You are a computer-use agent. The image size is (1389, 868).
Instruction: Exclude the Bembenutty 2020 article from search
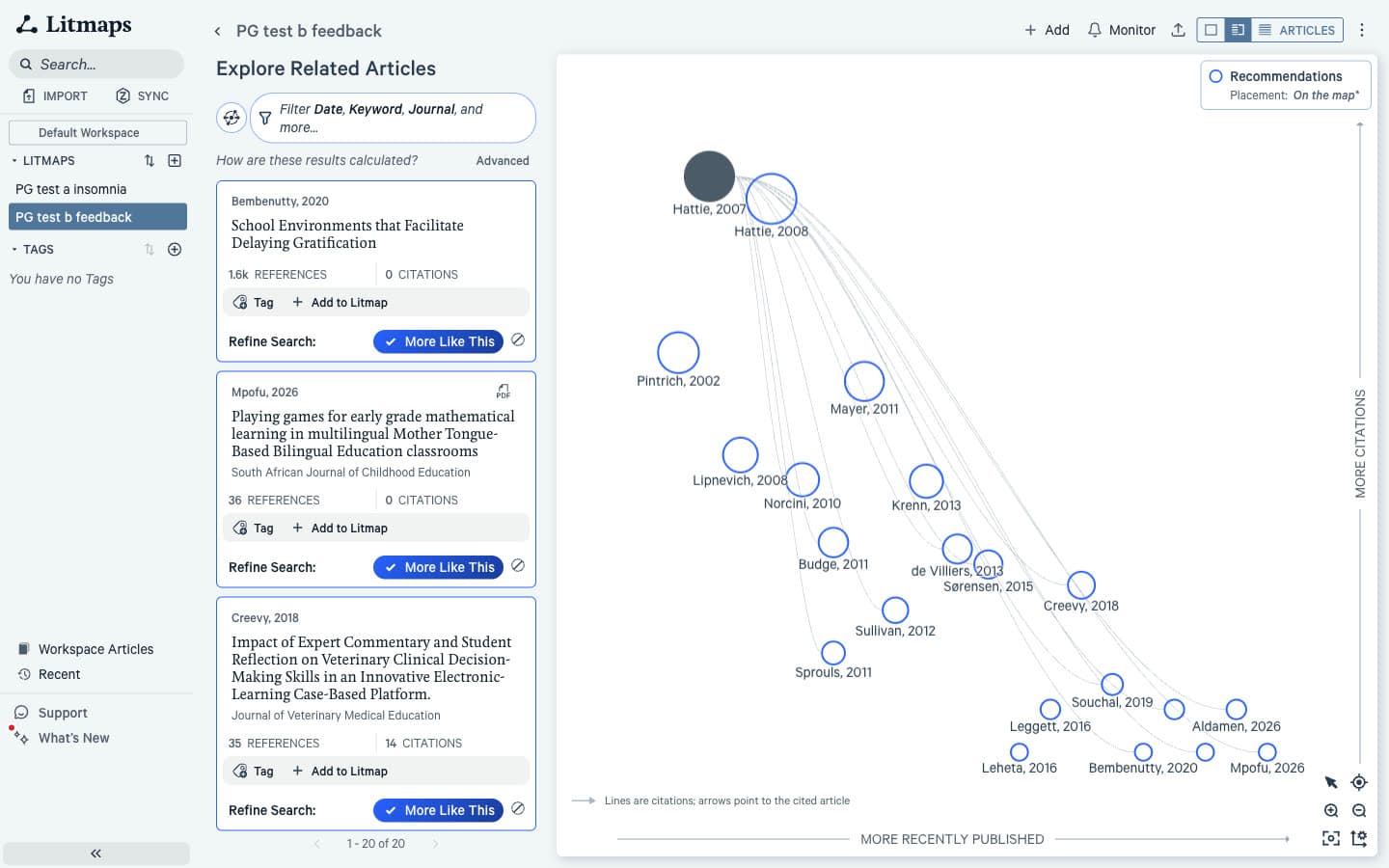[518, 340]
